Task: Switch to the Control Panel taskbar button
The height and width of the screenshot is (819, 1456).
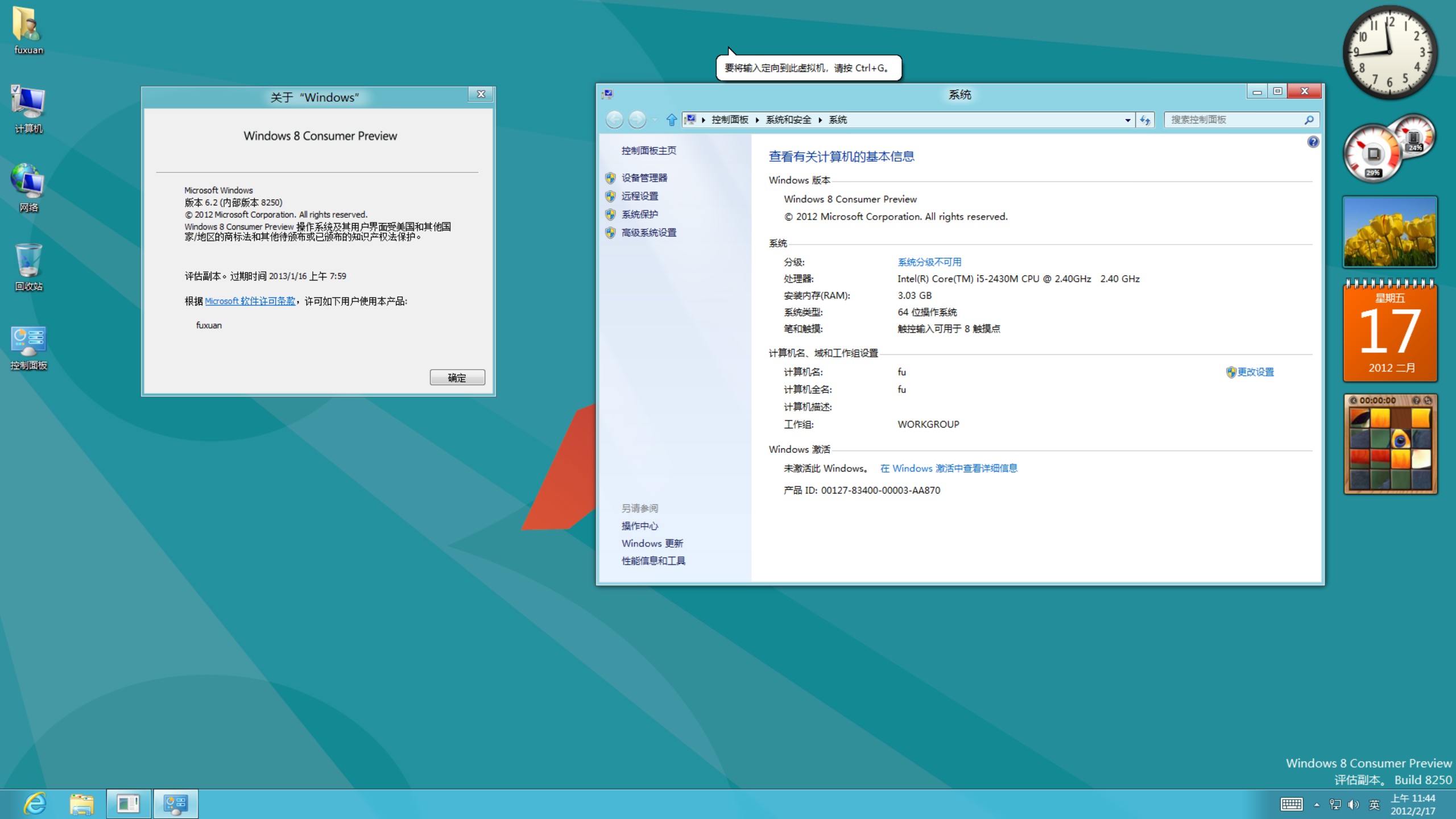Action: click(x=175, y=804)
